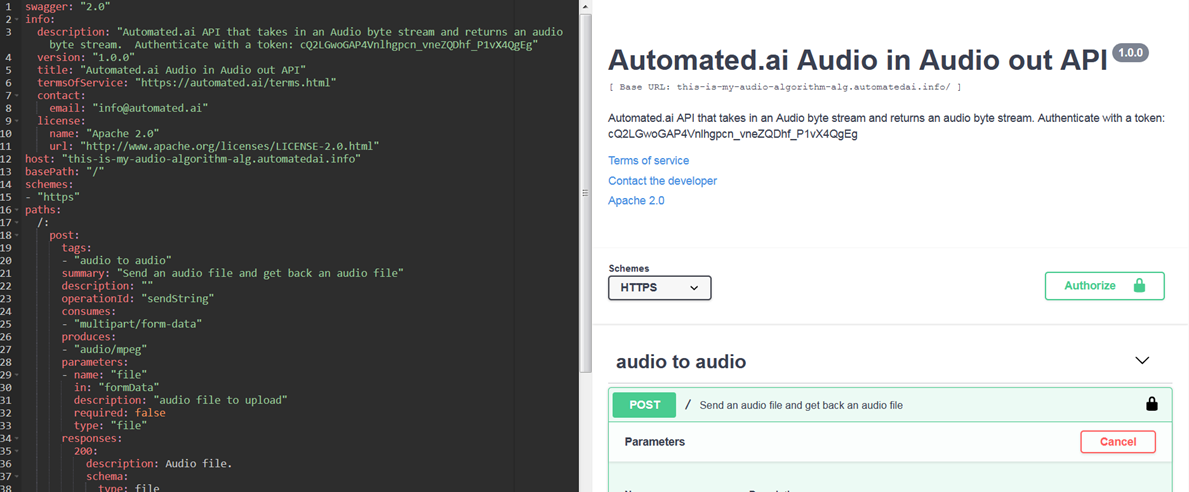
Task: Click the green POST method badge
Action: point(645,405)
